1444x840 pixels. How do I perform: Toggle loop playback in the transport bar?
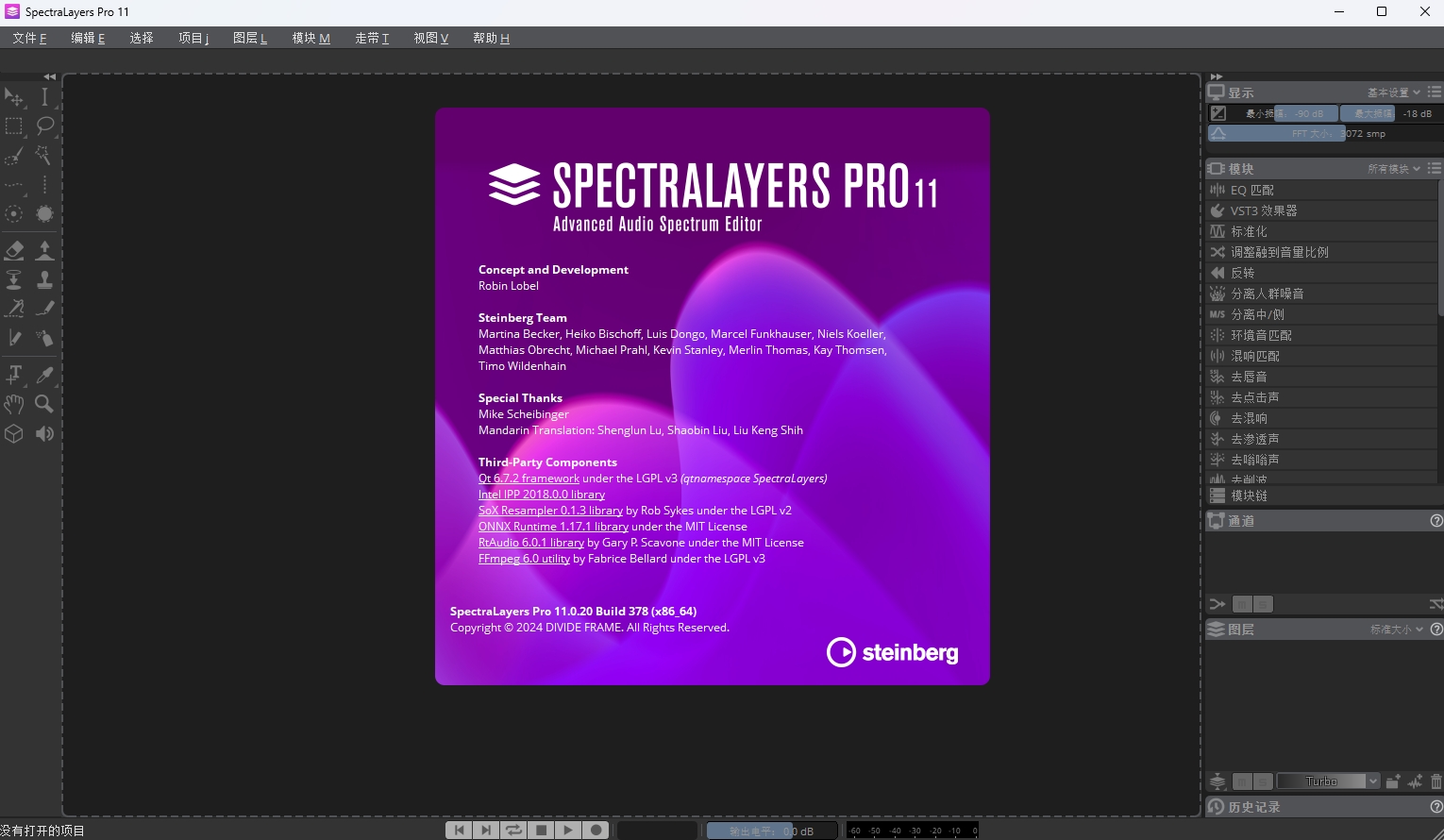pos(513,830)
